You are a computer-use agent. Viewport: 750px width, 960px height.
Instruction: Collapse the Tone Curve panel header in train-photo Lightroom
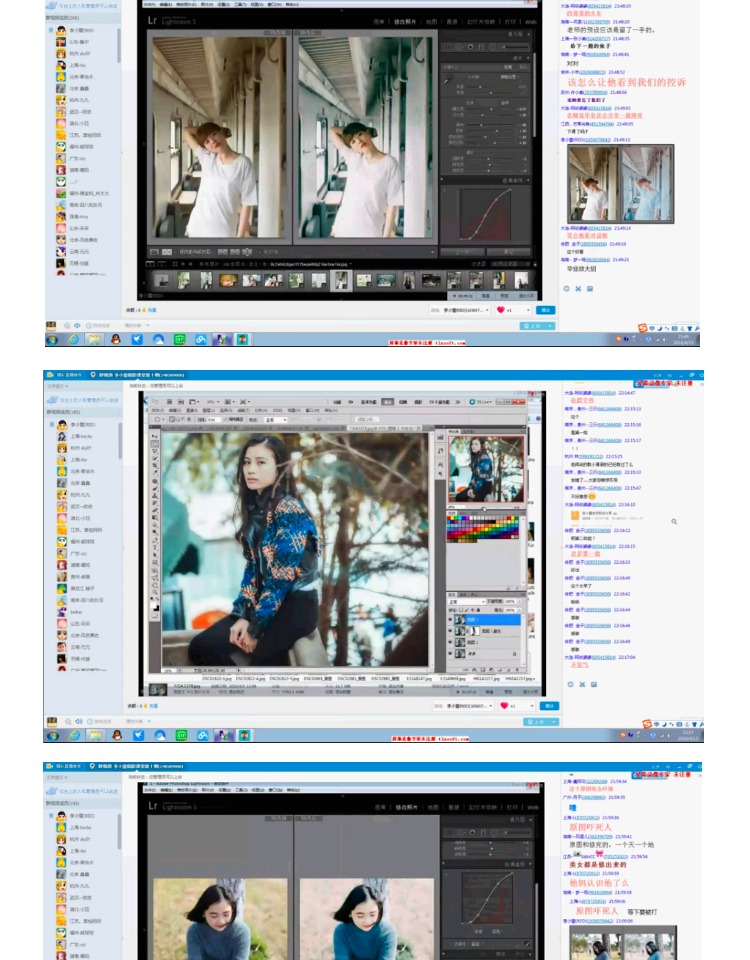(x=486, y=180)
